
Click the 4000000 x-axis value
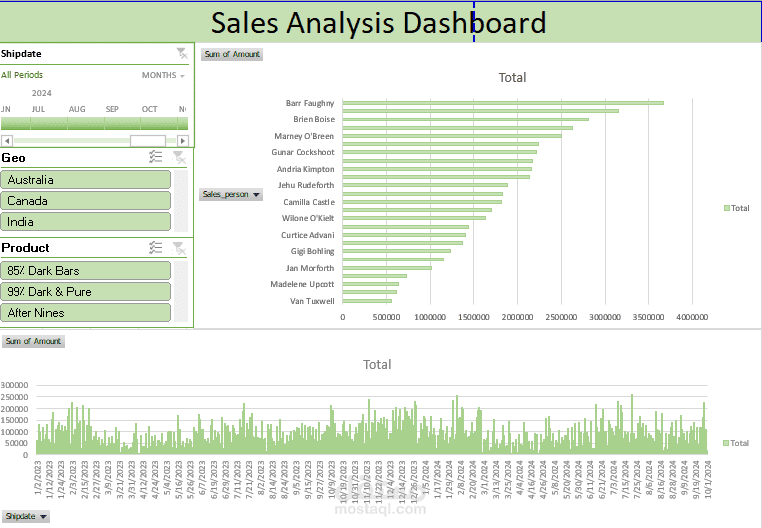pyautogui.click(x=692, y=317)
